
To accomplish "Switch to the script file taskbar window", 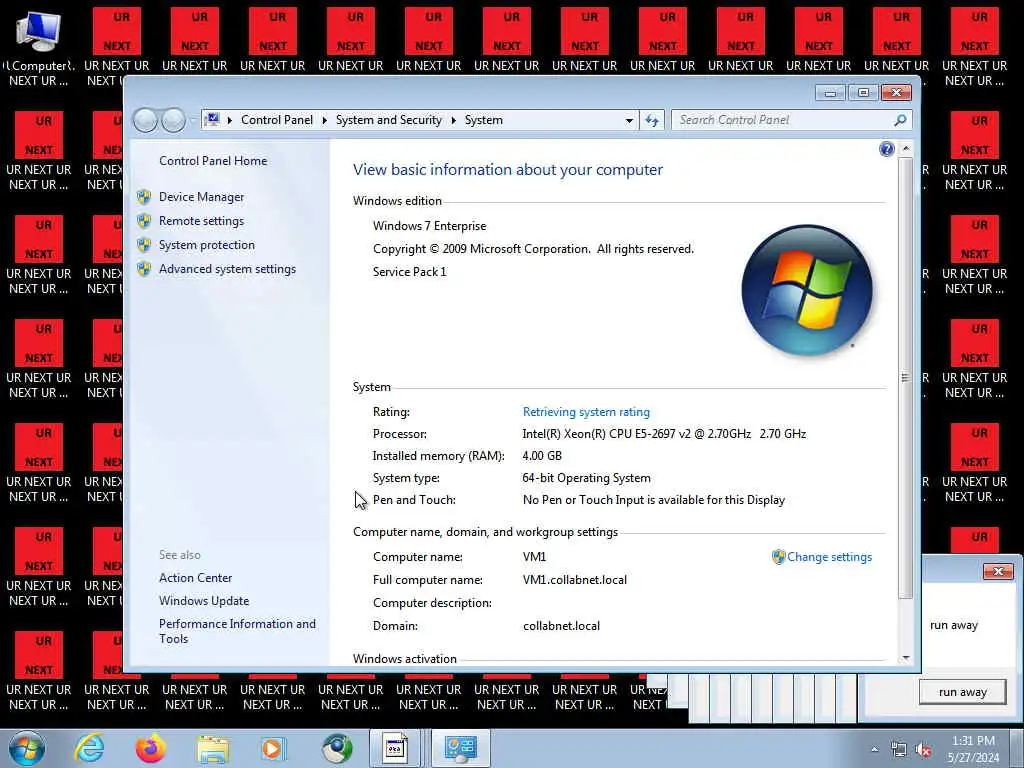I will 394,748.
